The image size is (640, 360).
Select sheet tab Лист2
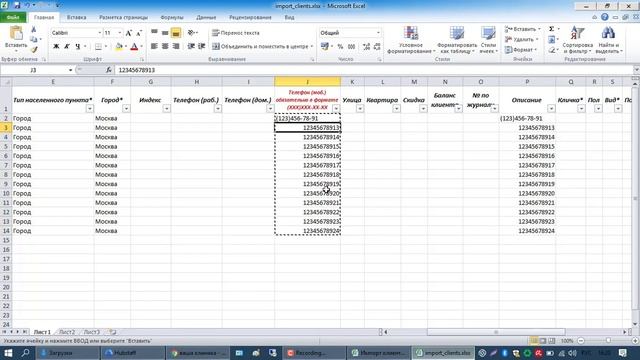[x=67, y=332]
